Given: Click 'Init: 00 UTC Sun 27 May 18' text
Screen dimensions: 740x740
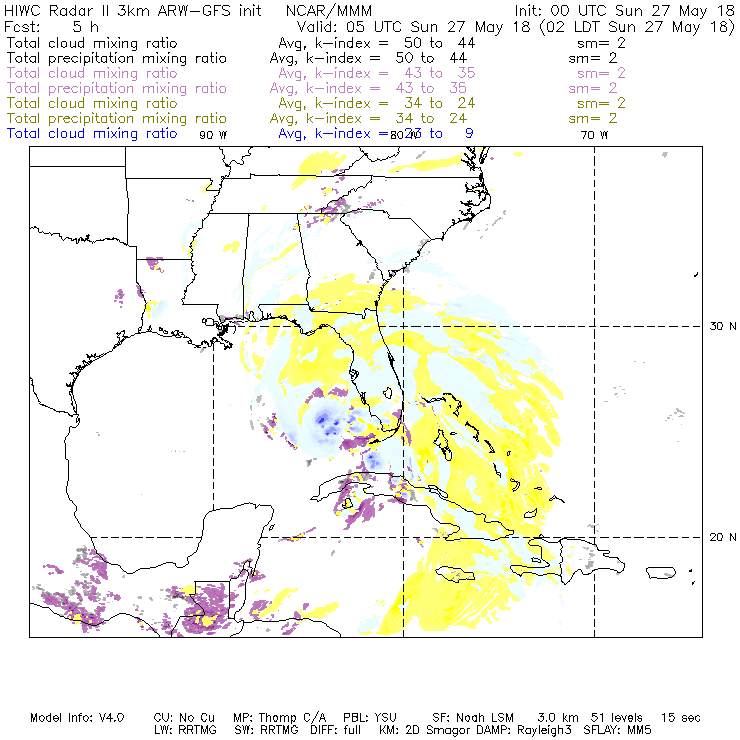Looking at the screenshot, I should click(624, 10).
